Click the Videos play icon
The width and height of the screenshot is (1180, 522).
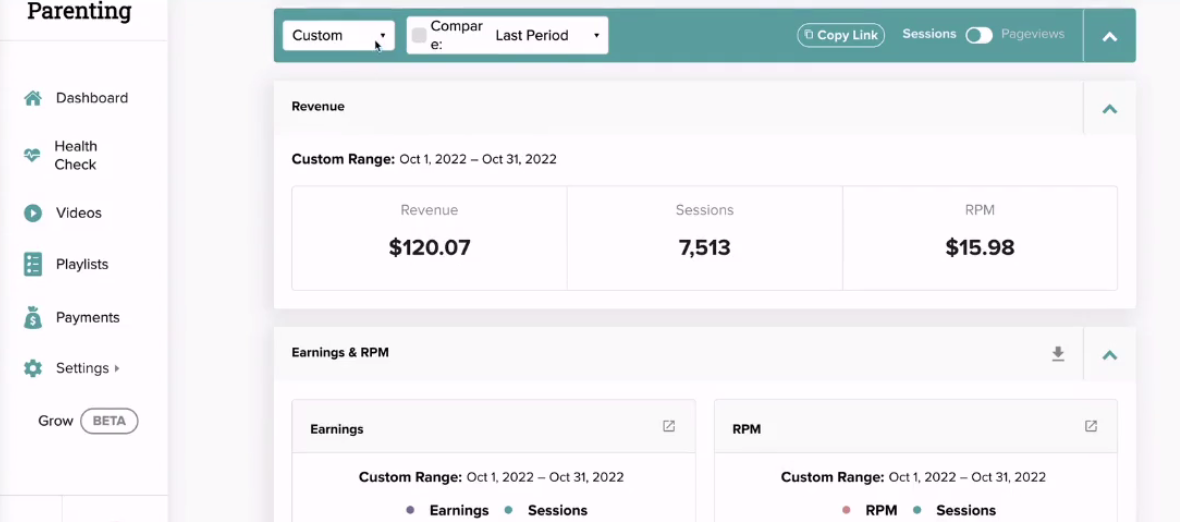[32, 213]
